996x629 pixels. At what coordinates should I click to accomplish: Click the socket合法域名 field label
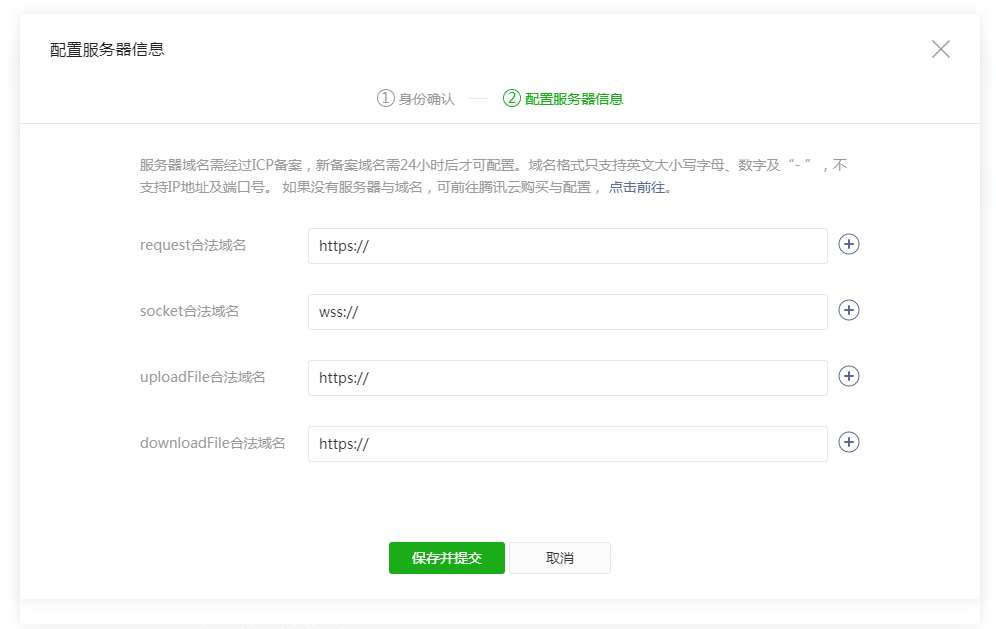coord(190,311)
